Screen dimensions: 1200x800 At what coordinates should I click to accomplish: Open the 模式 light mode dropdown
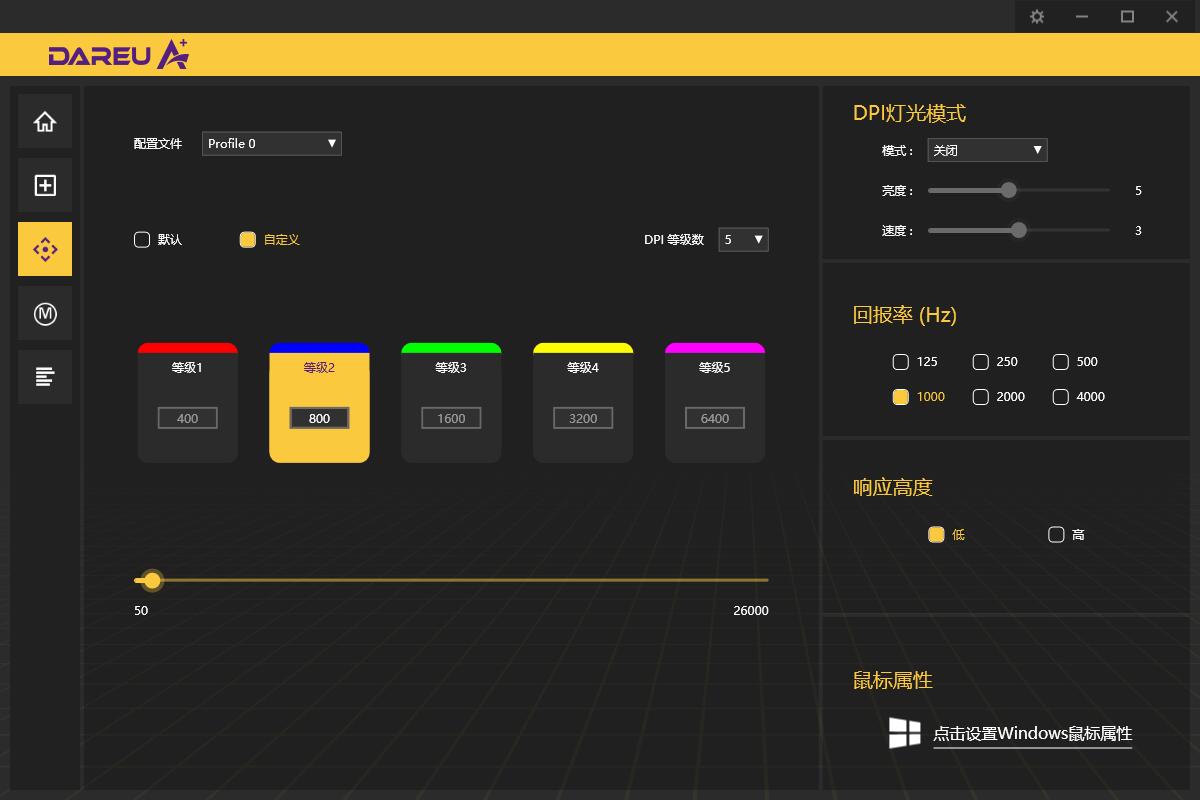pyautogui.click(x=987, y=150)
